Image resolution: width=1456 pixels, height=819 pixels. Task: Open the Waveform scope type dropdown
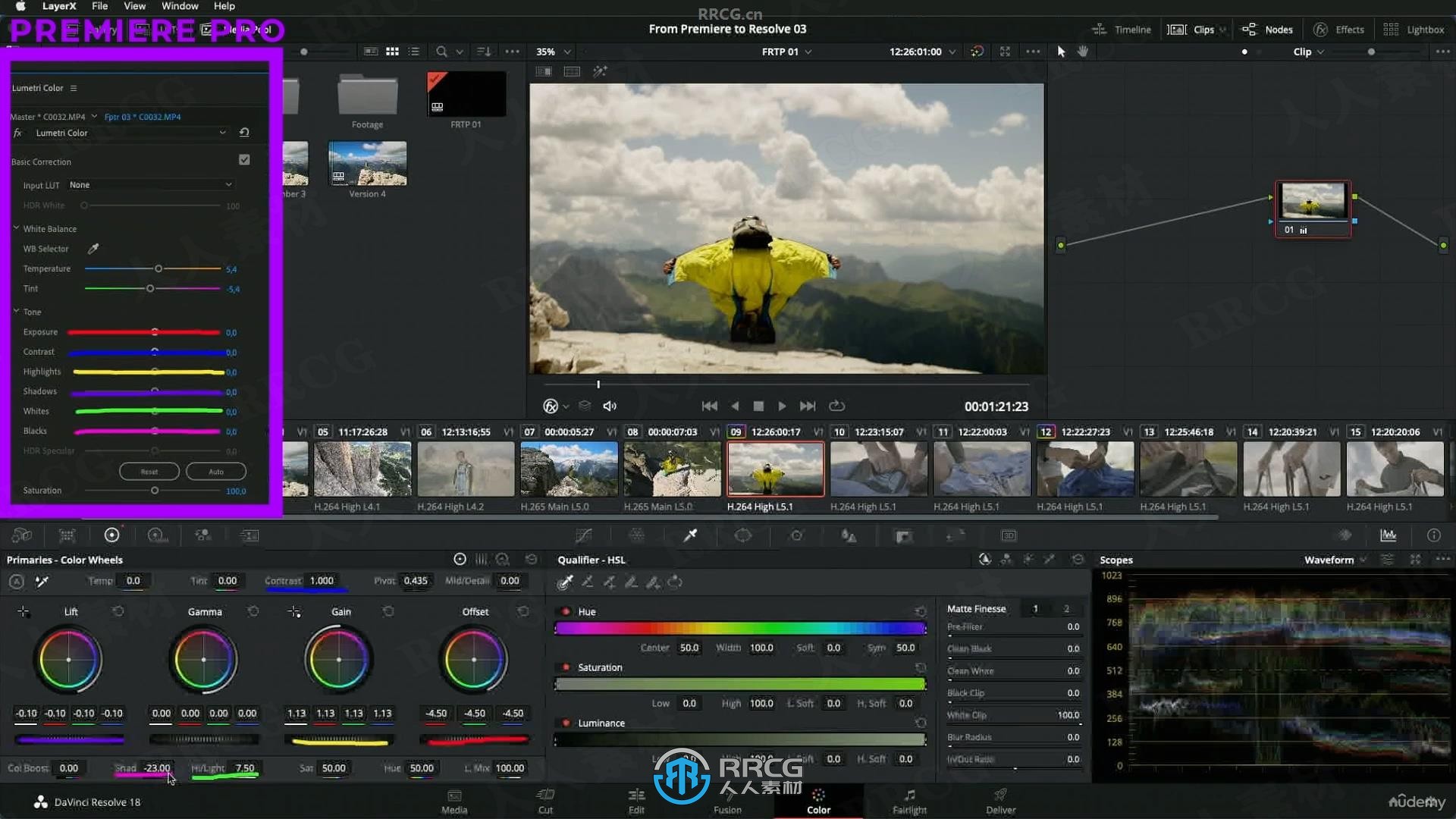point(1335,560)
